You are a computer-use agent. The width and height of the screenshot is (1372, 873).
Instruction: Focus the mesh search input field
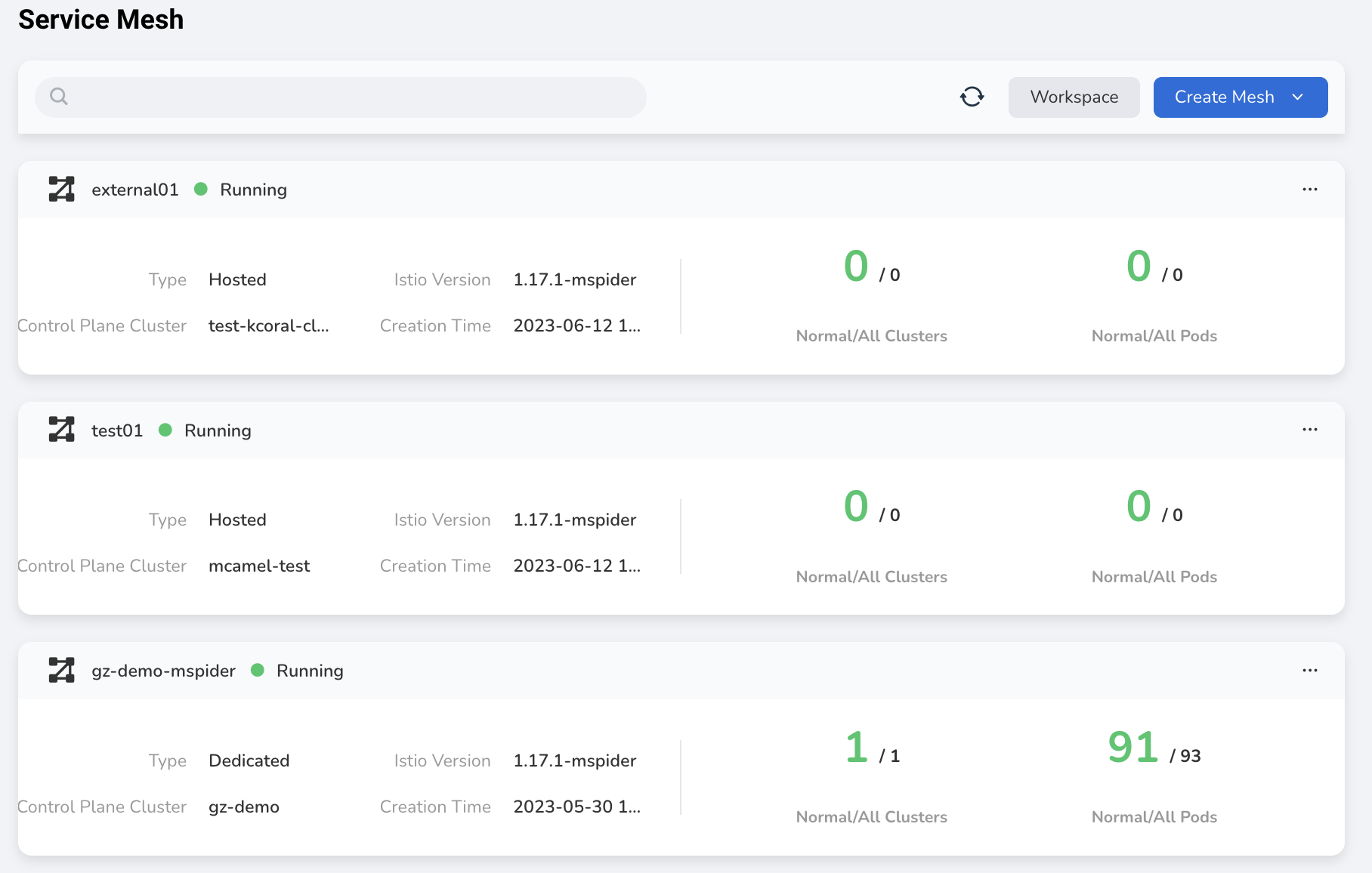click(x=341, y=97)
